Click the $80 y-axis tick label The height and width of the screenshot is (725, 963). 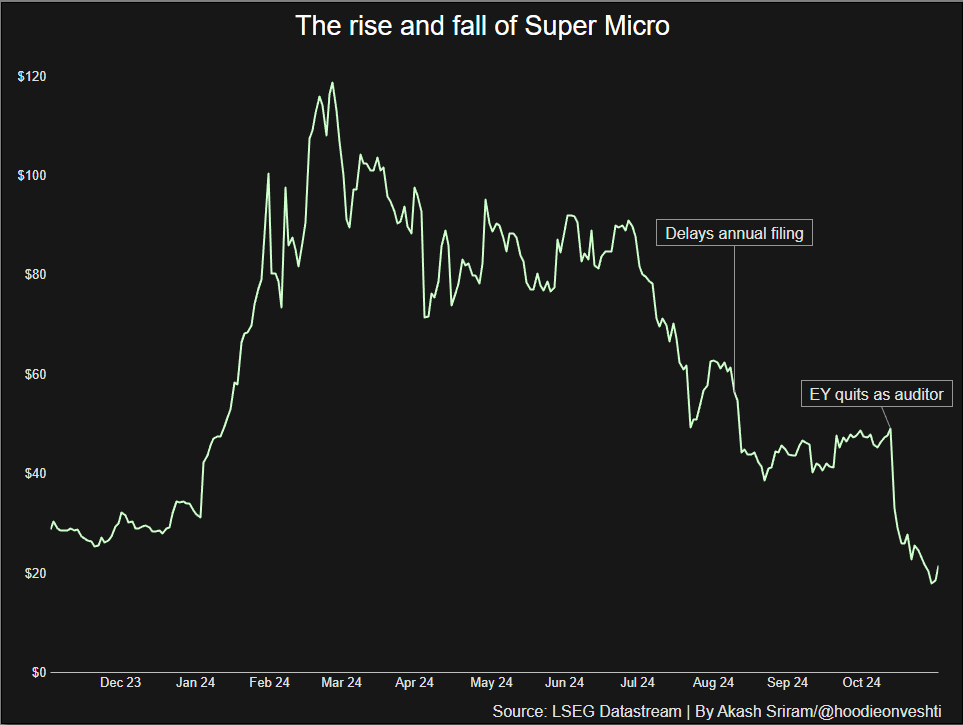click(x=35, y=275)
